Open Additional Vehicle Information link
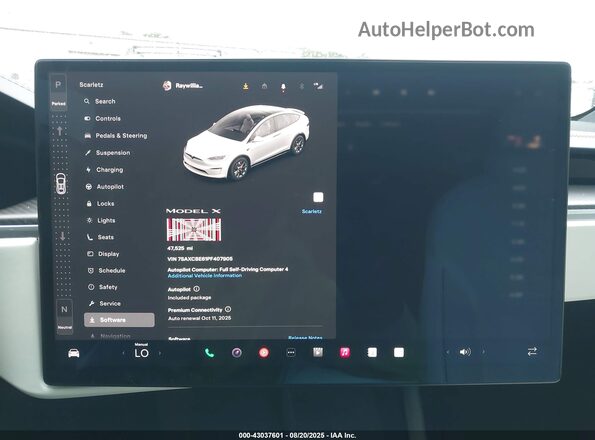The width and height of the screenshot is (595, 440). 205,276
